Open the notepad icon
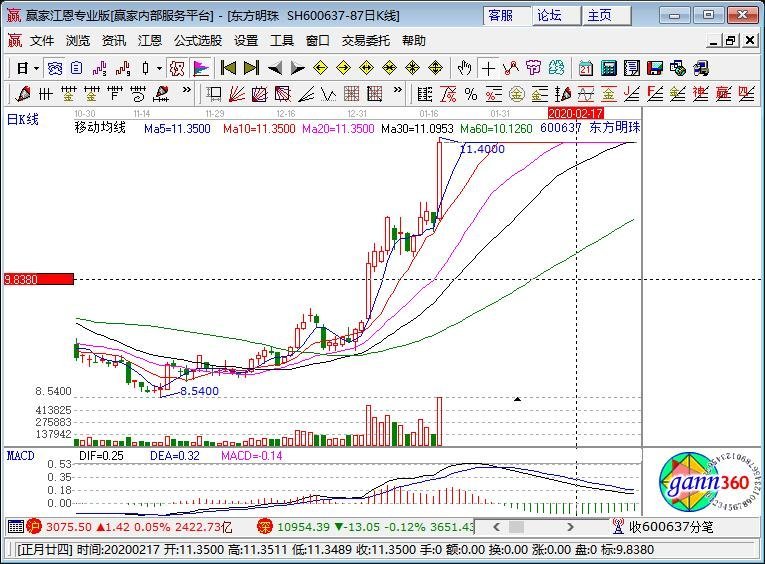Viewport: 765px width, 564px height. click(631, 68)
